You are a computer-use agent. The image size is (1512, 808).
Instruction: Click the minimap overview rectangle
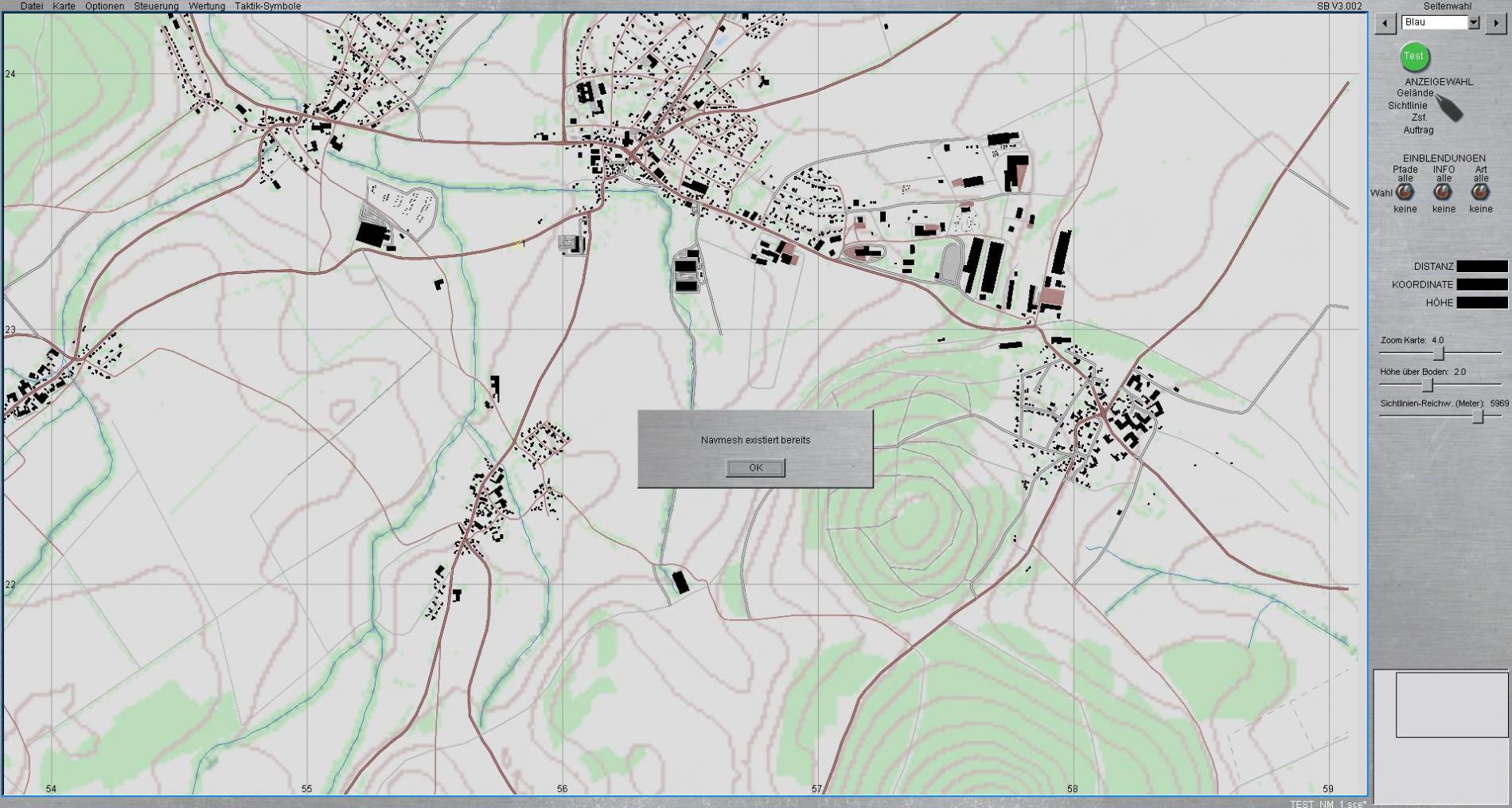coord(1452,705)
